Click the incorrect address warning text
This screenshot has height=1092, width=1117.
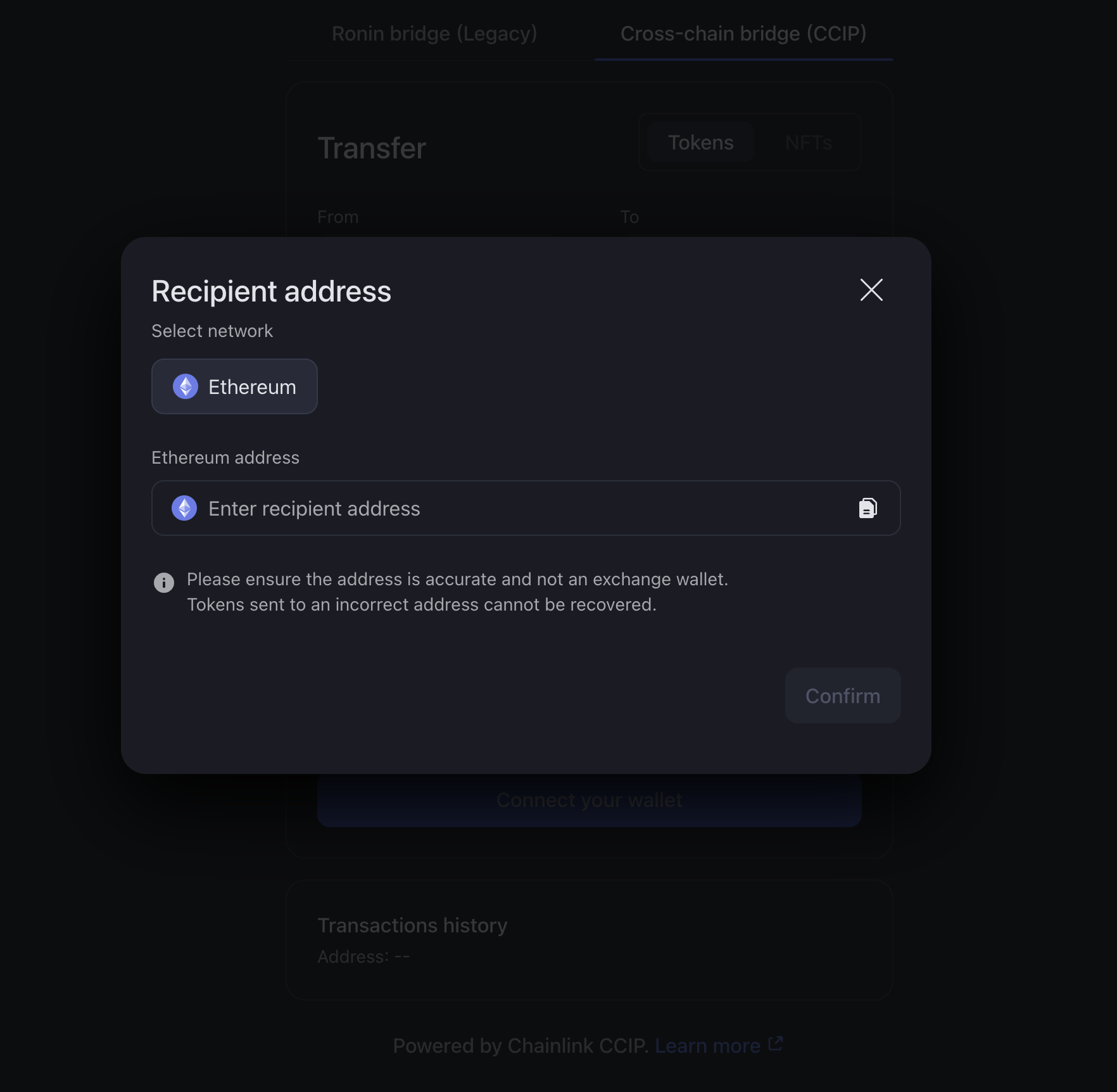click(421, 605)
